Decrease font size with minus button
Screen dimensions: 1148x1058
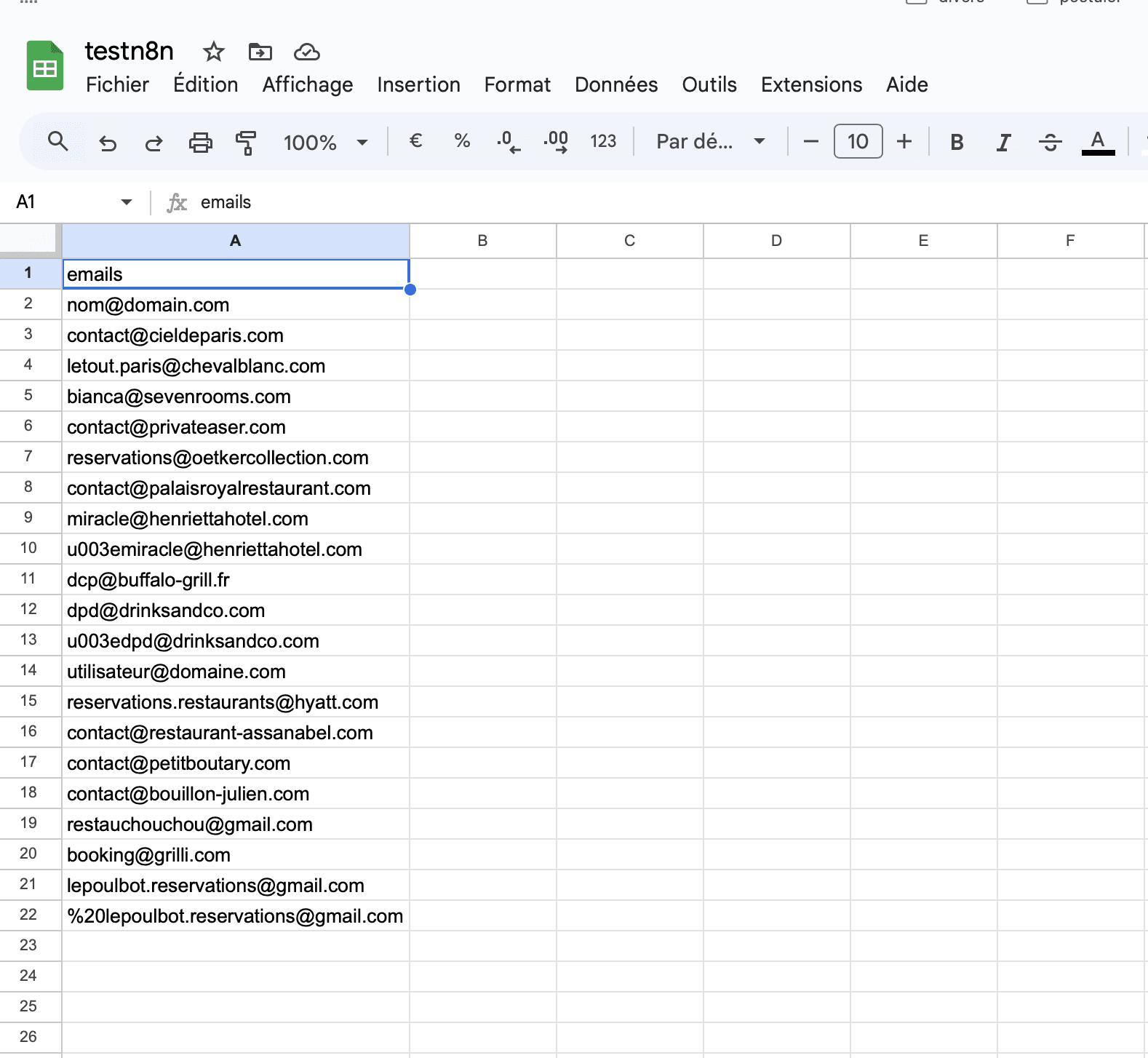pyautogui.click(x=811, y=141)
